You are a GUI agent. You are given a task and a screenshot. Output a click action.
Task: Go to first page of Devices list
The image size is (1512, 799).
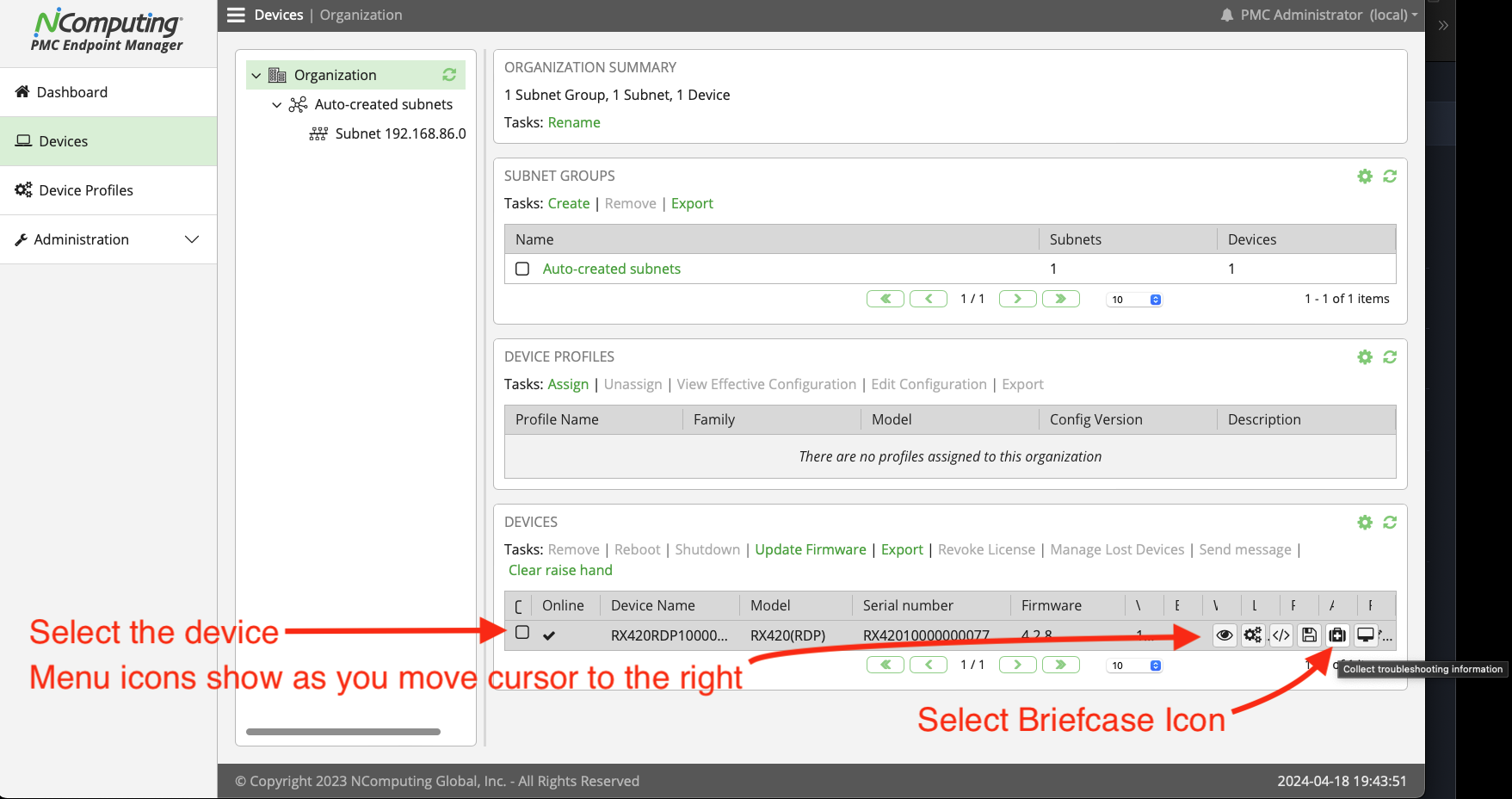coord(886,665)
